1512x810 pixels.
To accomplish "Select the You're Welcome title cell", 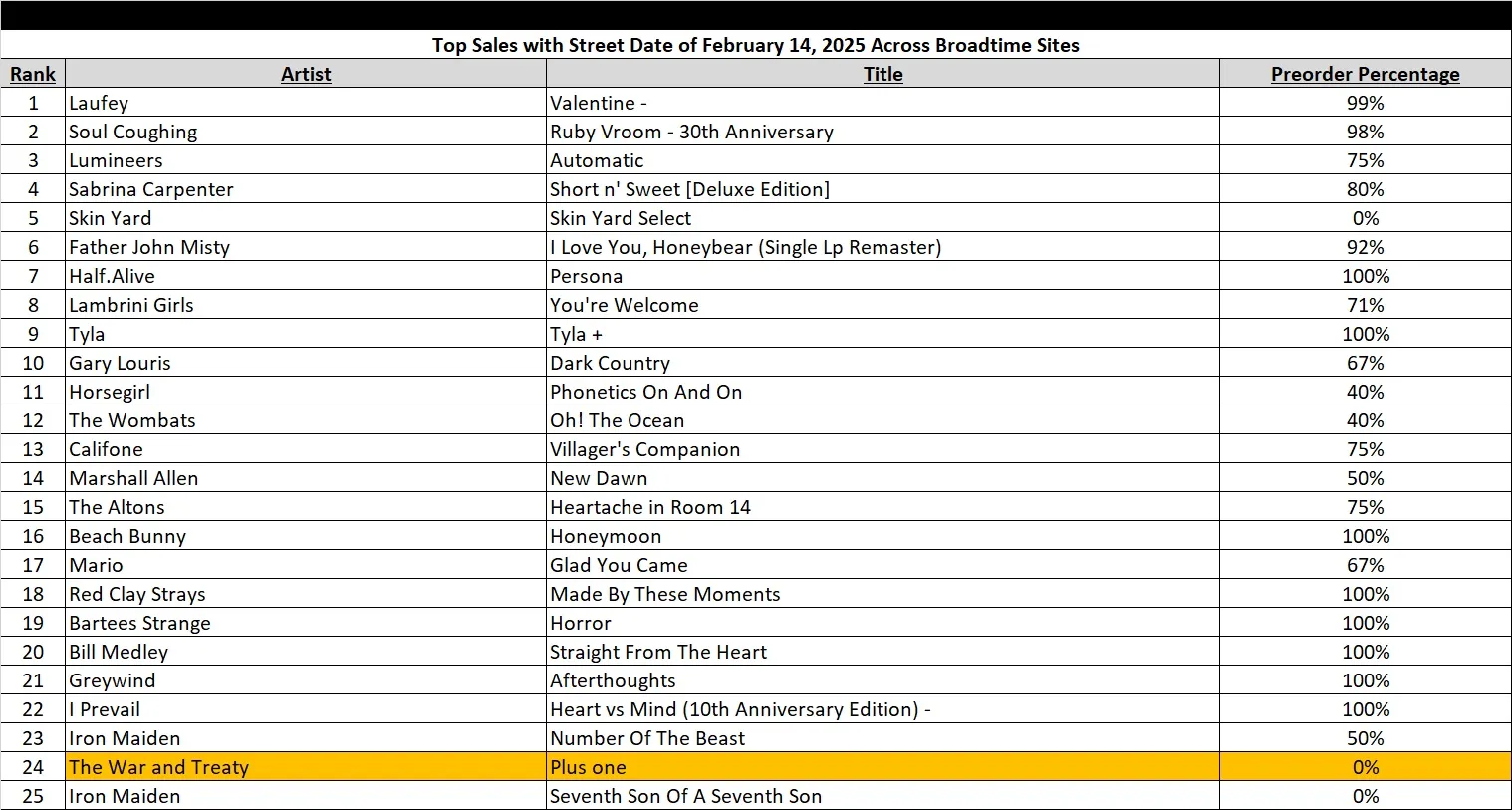I will pyautogui.click(x=882, y=305).
